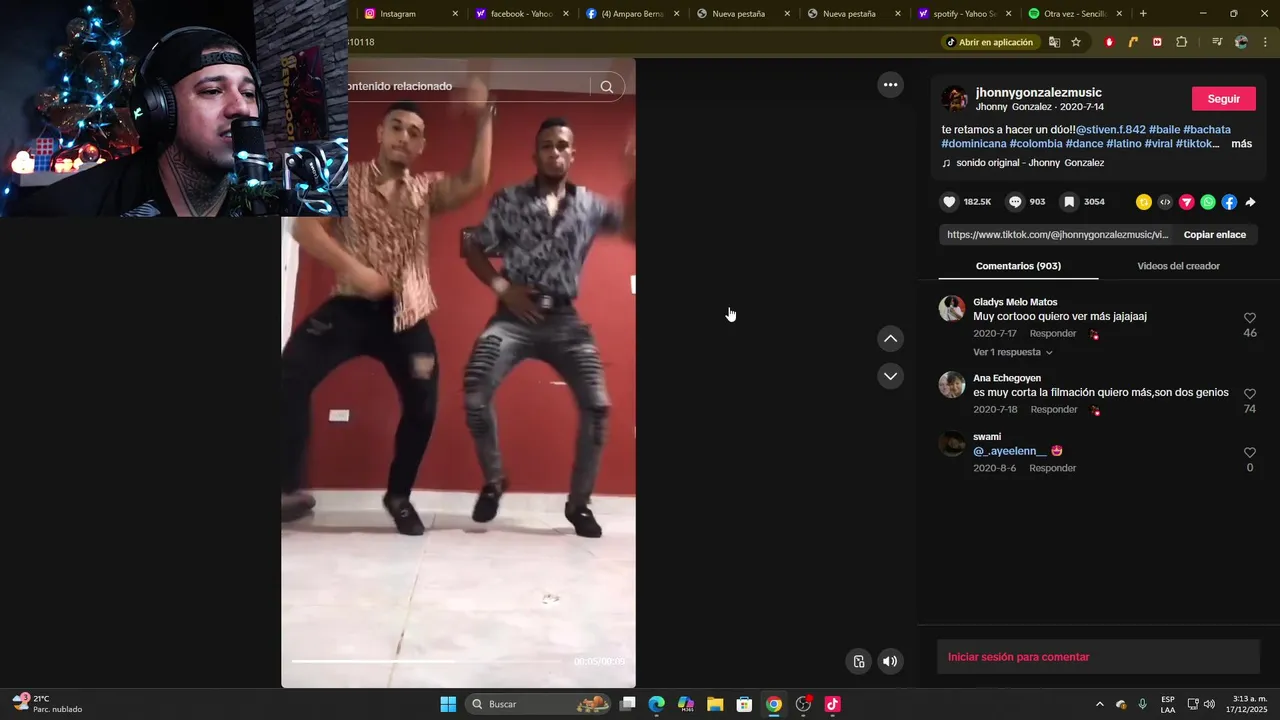Open the Chrome three-dots menu

coord(1265,42)
